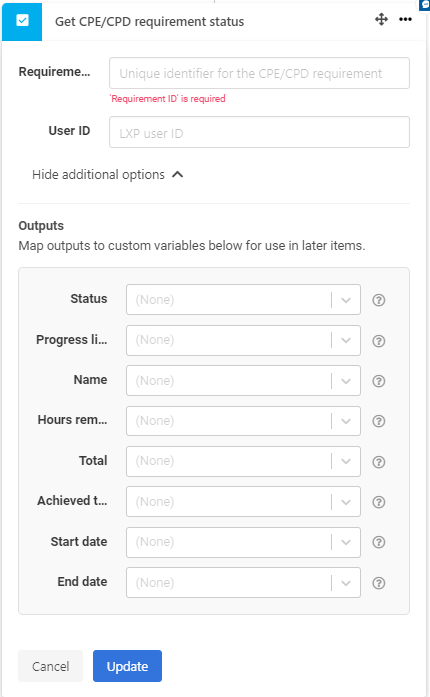
Task: Click the help icon beside Total output
Action: (x=378, y=462)
